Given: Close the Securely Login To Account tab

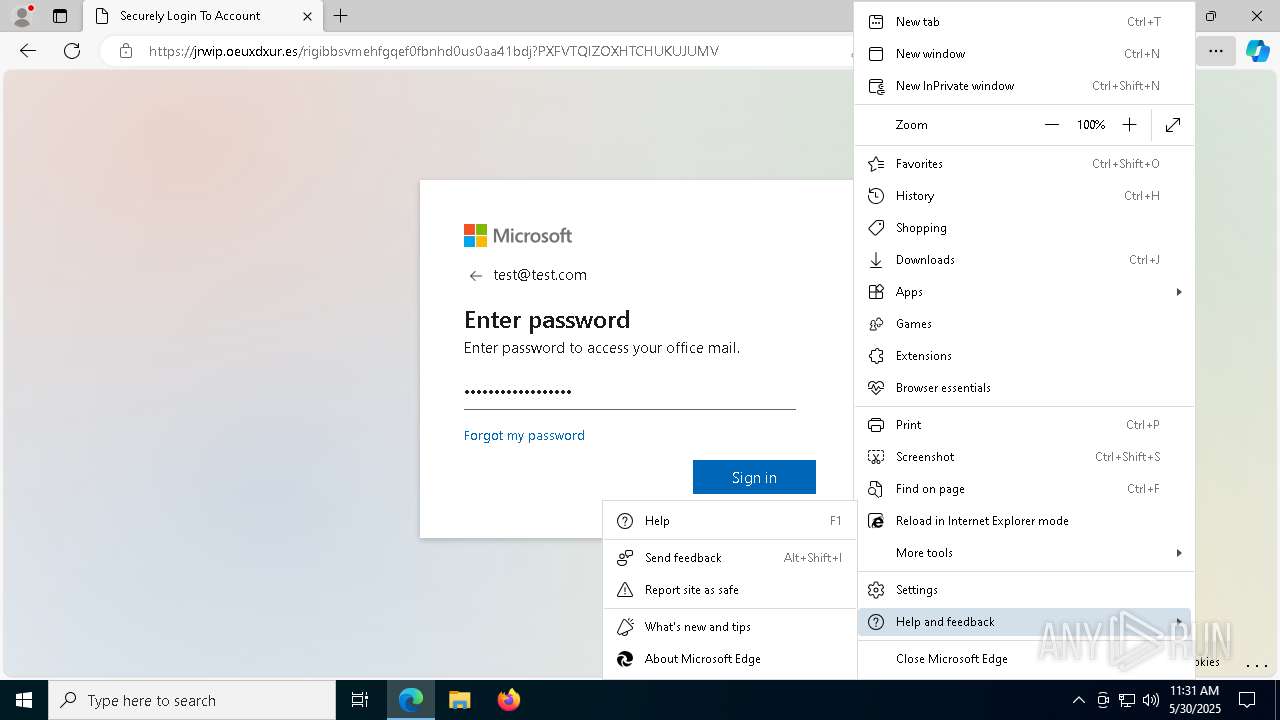Looking at the screenshot, I should [x=307, y=16].
